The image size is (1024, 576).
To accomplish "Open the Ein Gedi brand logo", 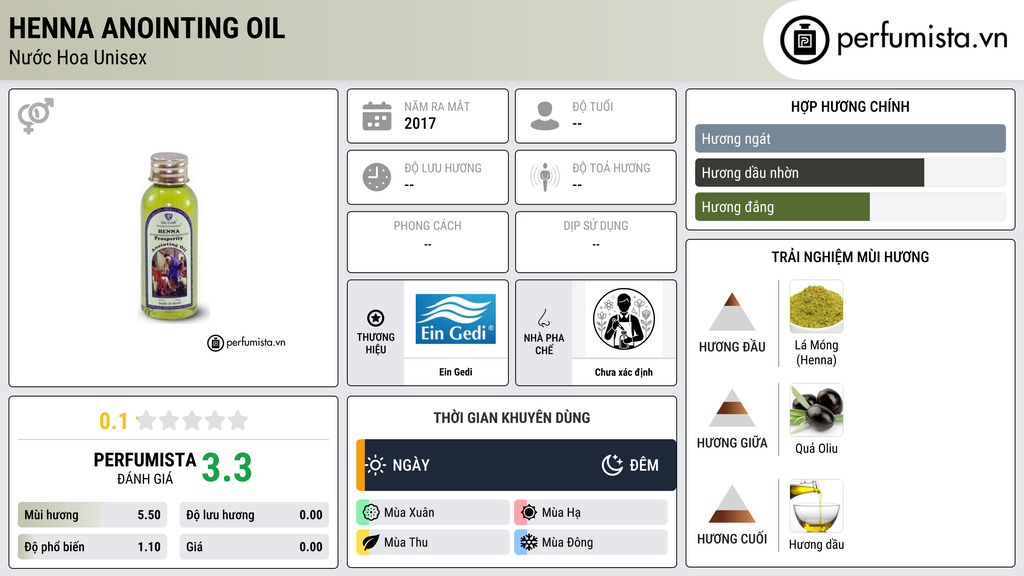I will pyautogui.click(x=455, y=319).
